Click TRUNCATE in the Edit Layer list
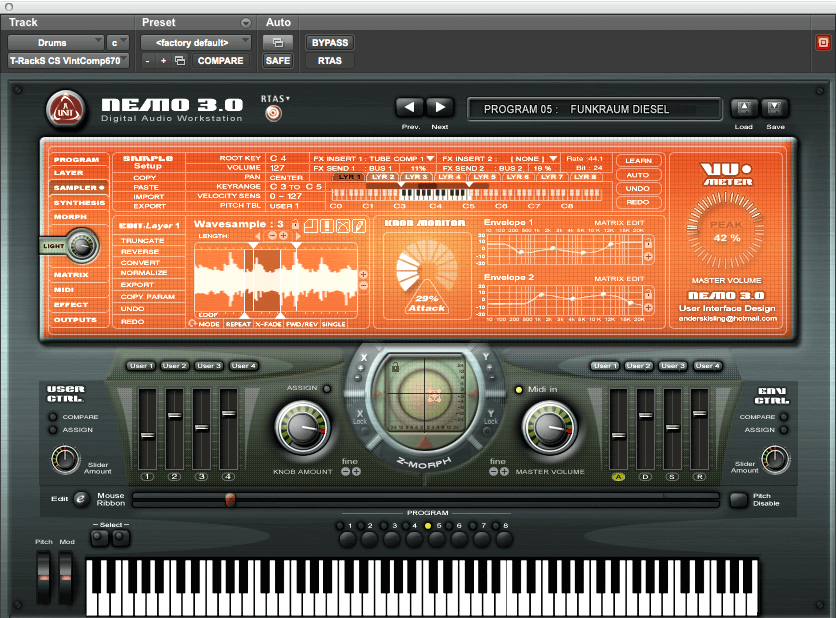Screen dimensions: 836x618 (142, 240)
